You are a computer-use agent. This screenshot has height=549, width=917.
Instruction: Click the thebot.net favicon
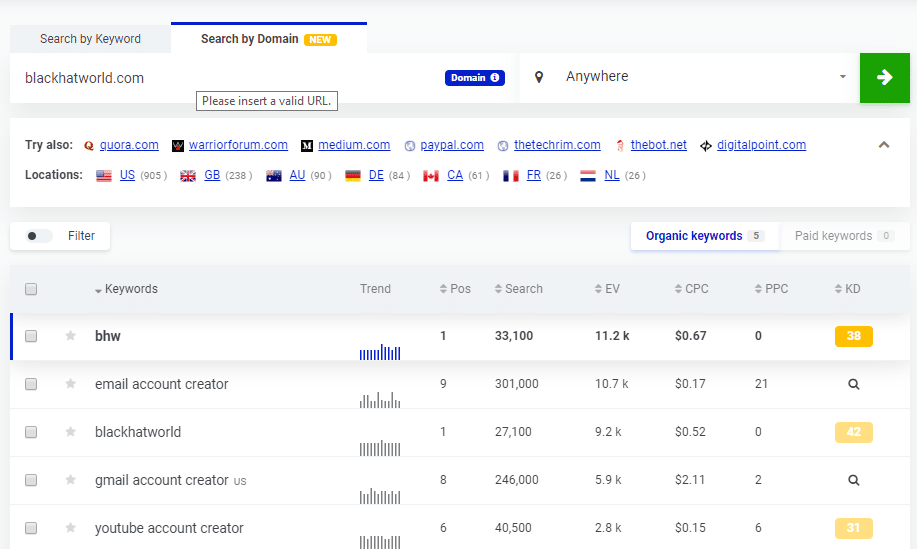pos(620,146)
